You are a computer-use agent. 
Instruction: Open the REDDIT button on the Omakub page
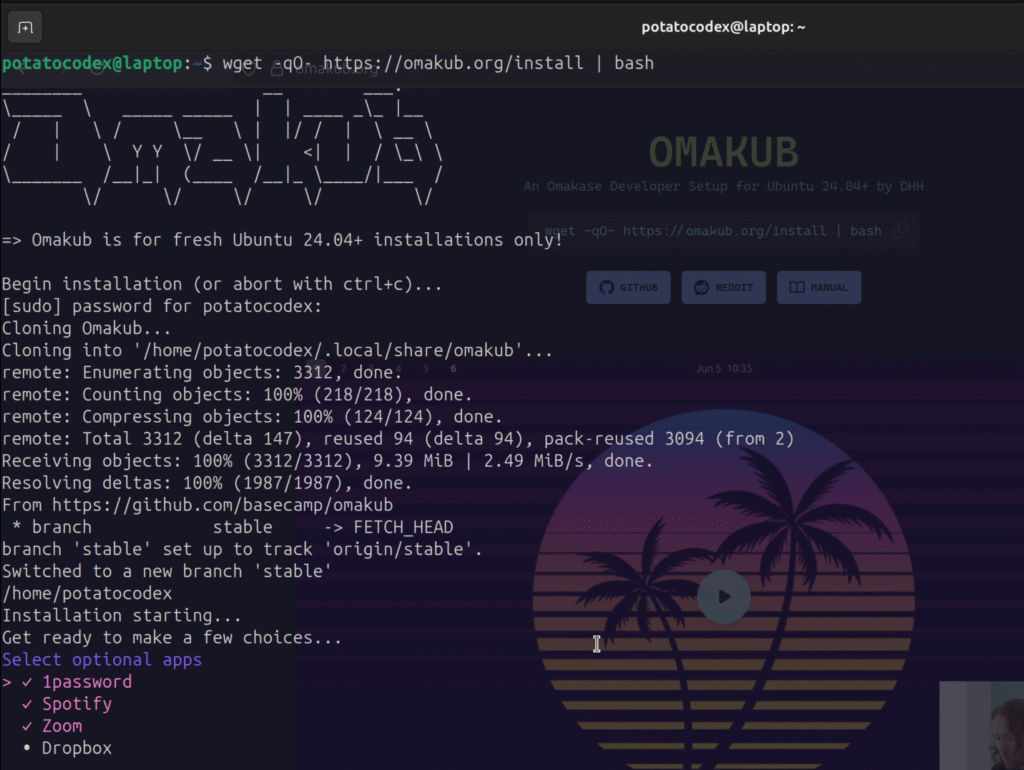[x=724, y=287]
